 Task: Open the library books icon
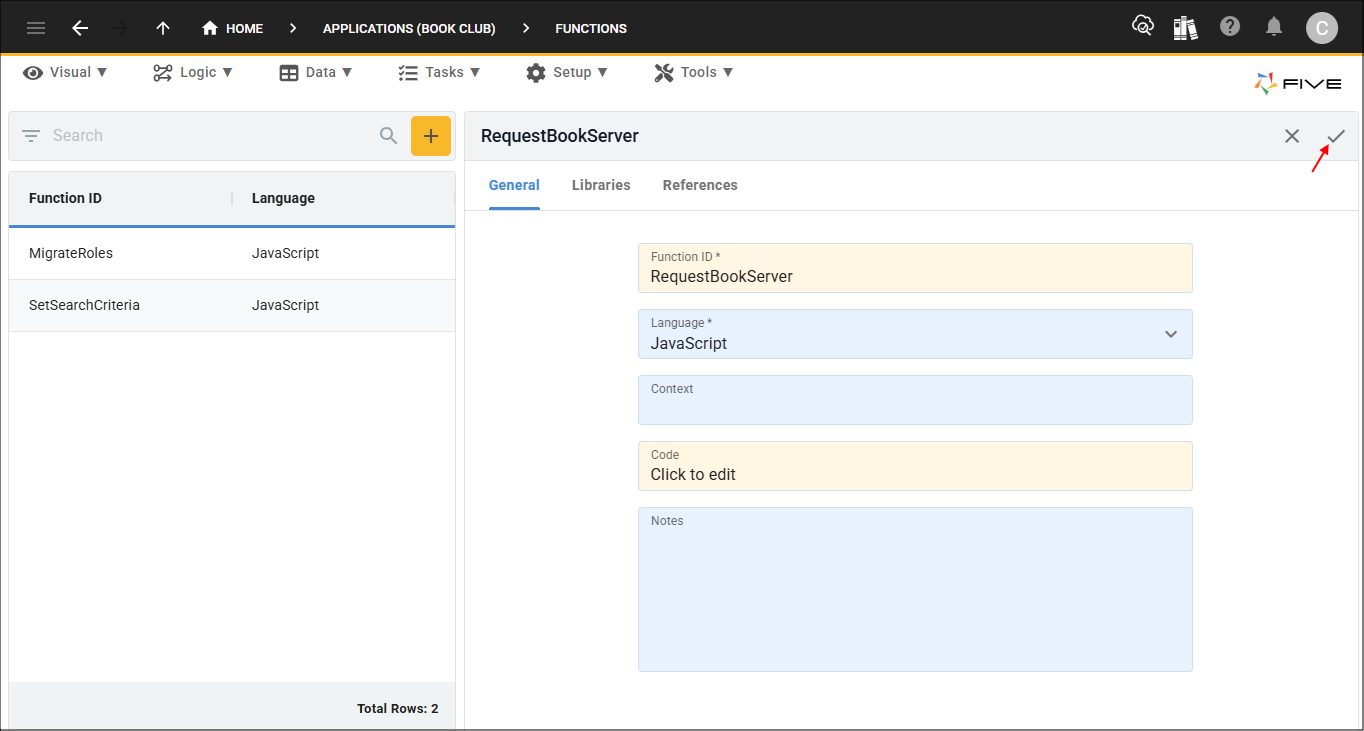1186,27
